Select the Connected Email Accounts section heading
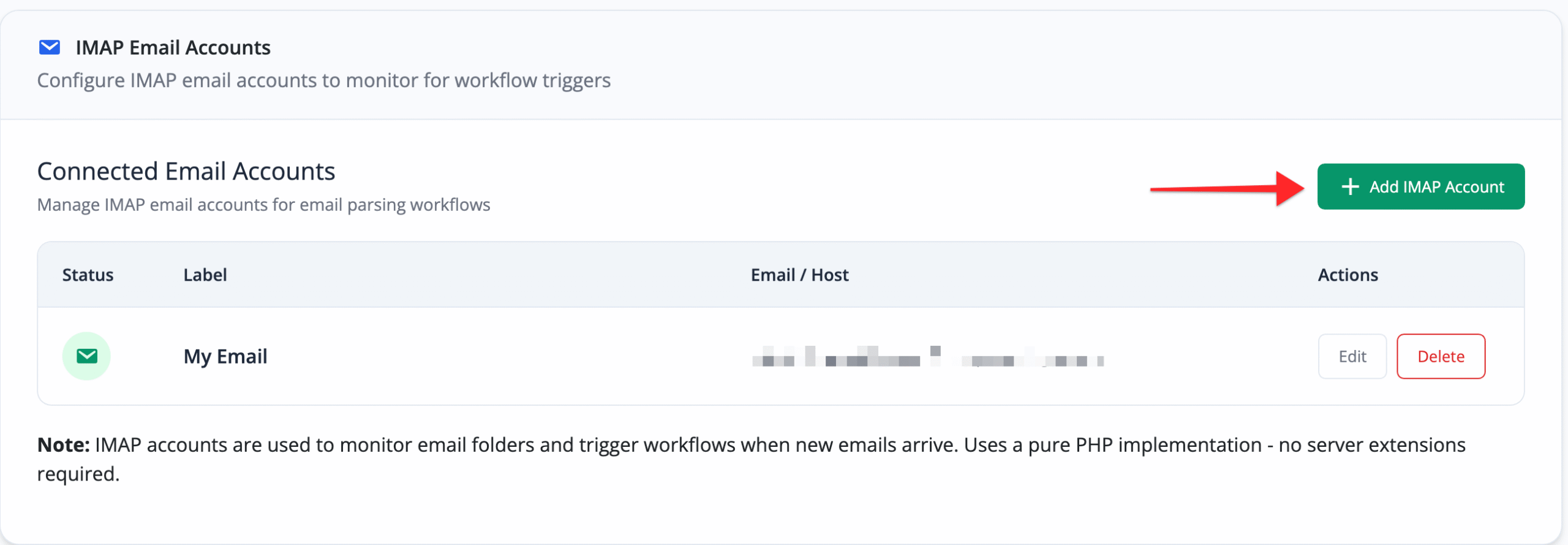 point(186,170)
